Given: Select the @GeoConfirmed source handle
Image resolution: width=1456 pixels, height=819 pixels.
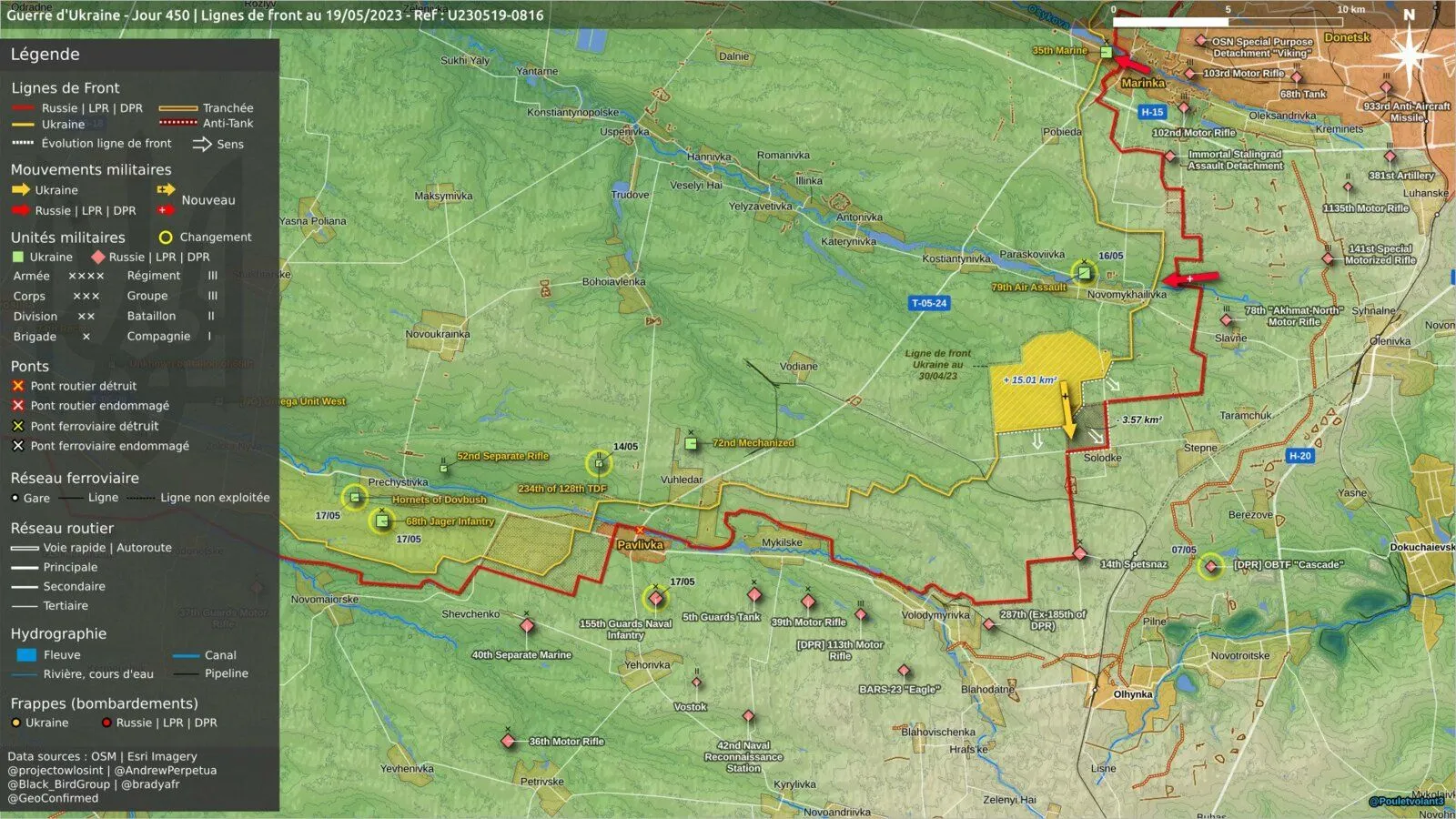Looking at the screenshot, I should 53,798.
